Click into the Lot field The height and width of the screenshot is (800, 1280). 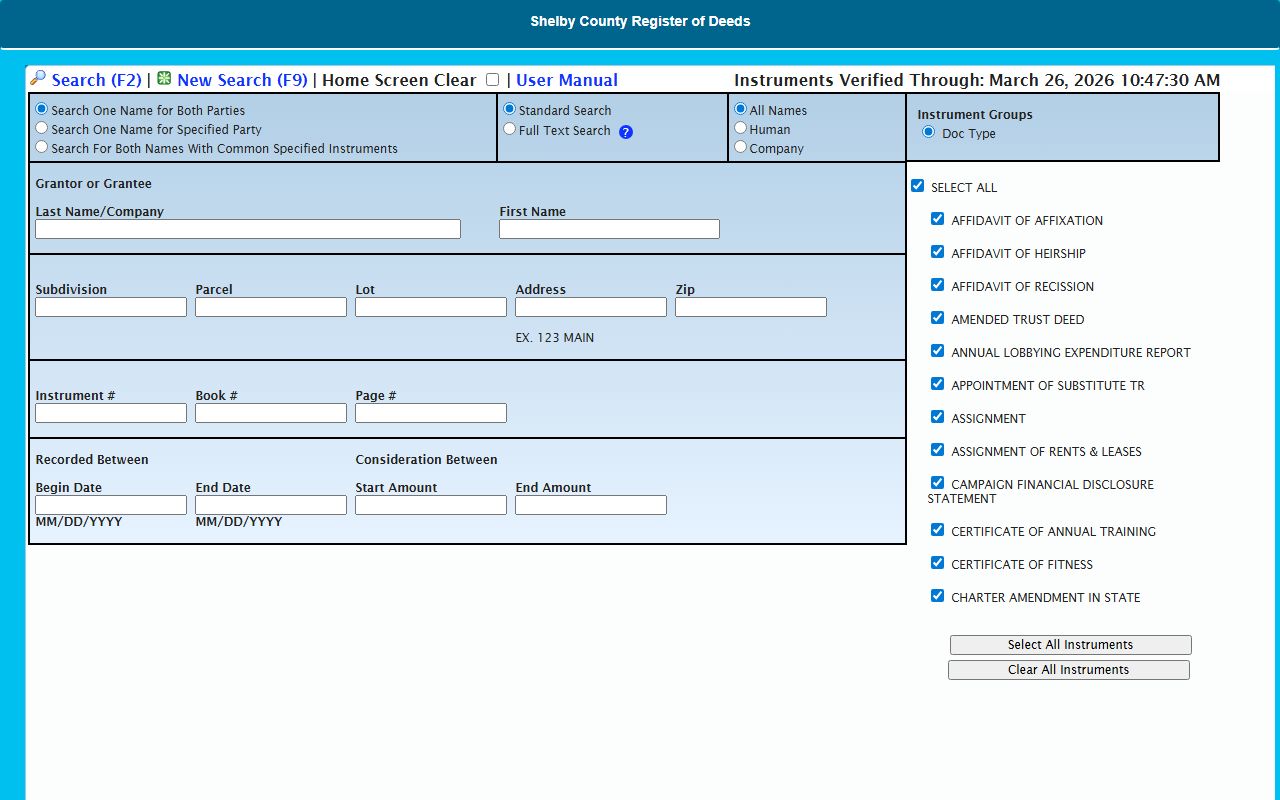point(431,307)
